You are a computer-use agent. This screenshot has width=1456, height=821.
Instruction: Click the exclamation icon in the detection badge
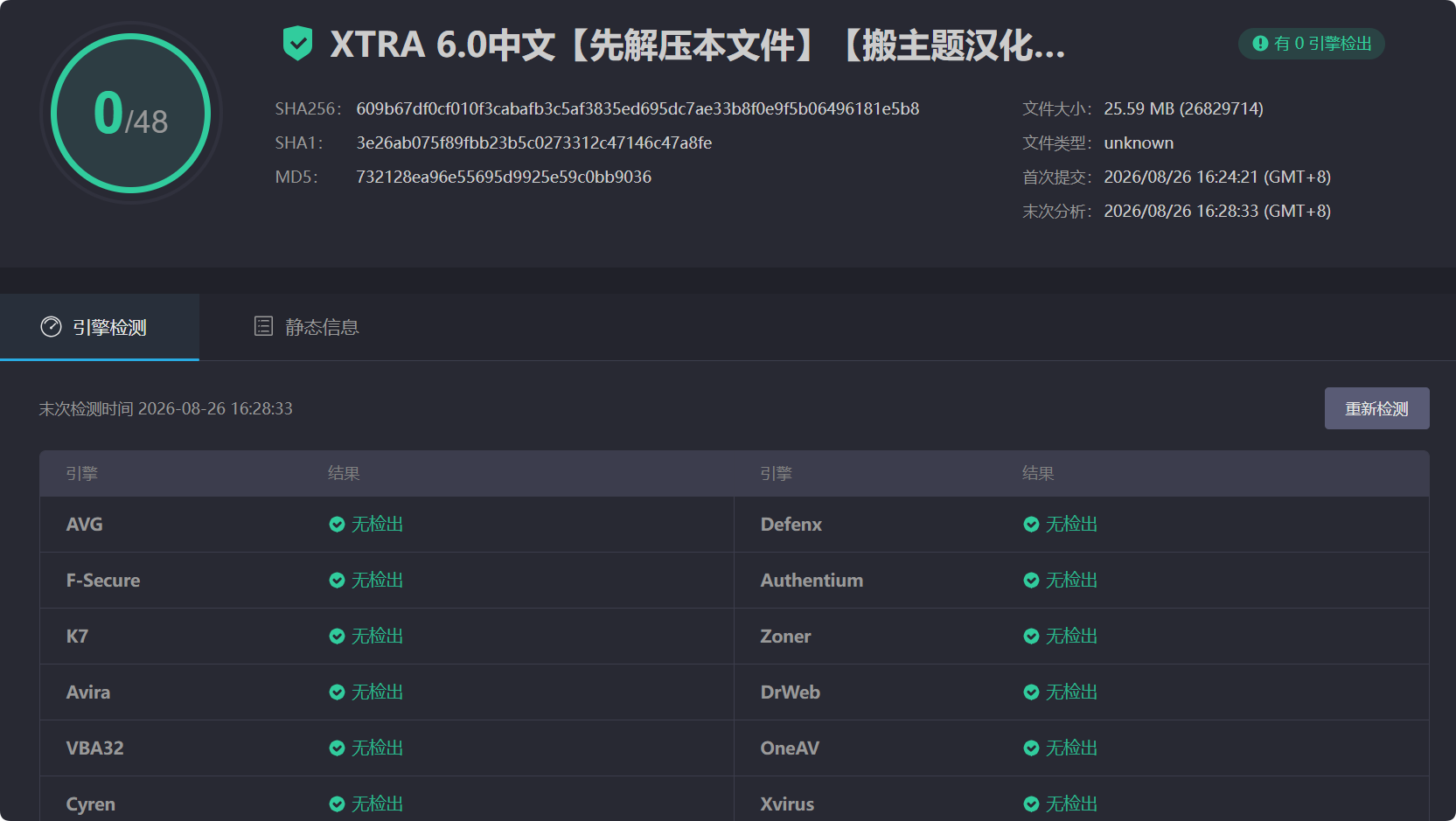pyautogui.click(x=1260, y=44)
